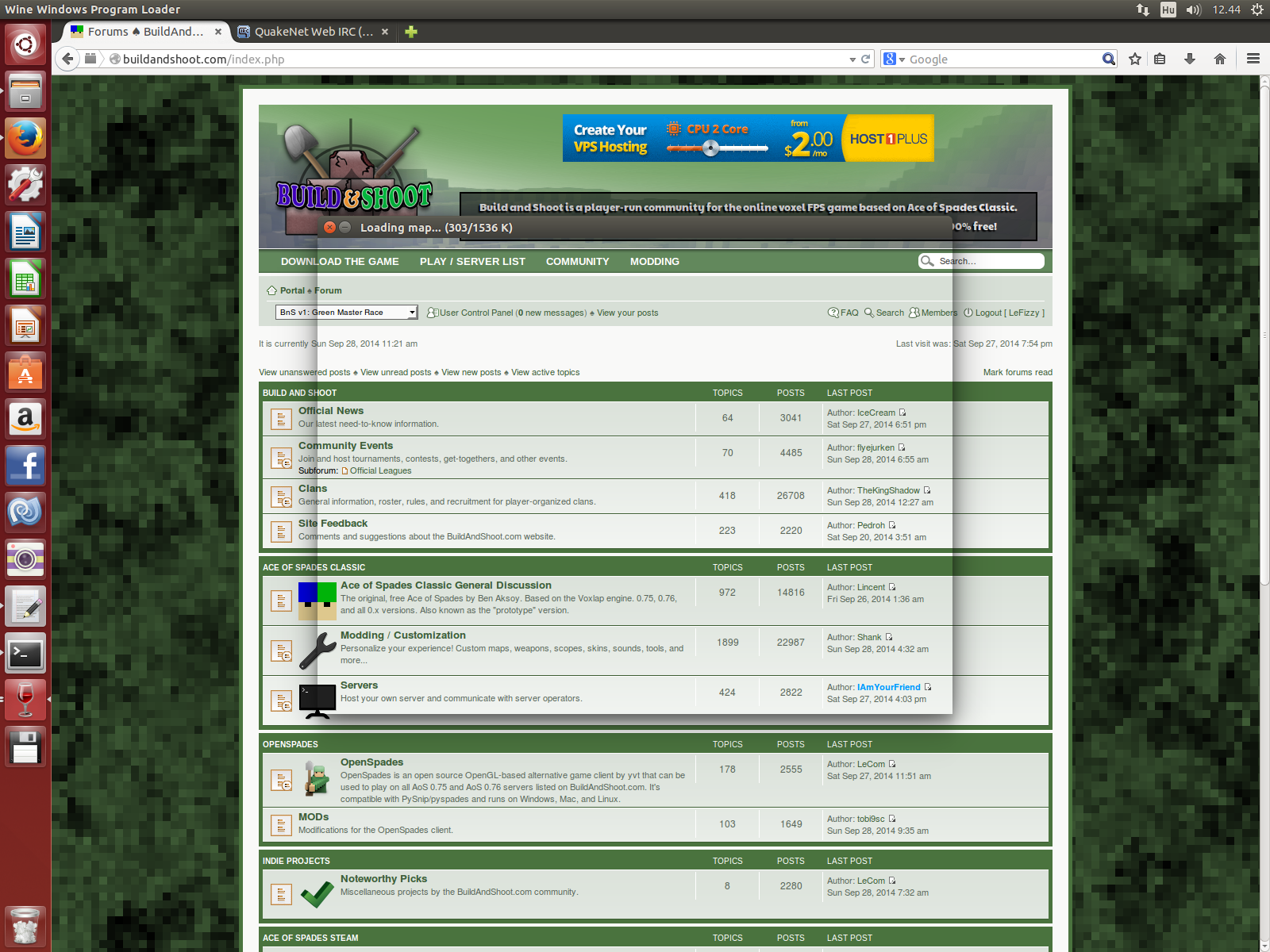Switch to the QuakeNet Web IRC tab
Image resolution: width=1270 pixels, height=952 pixels.
[313, 32]
